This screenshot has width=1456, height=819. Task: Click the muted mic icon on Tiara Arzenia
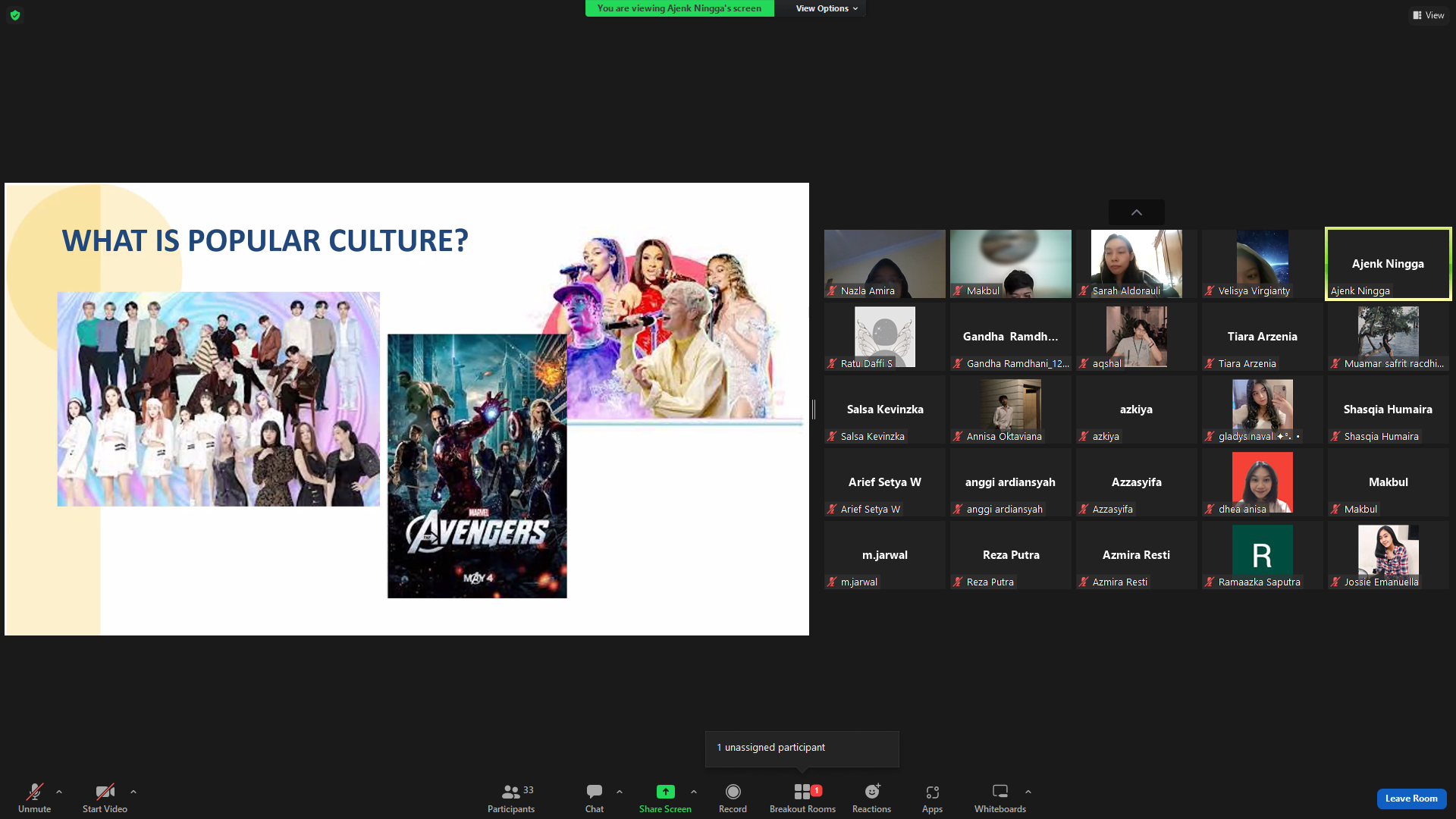coord(1210,364)
